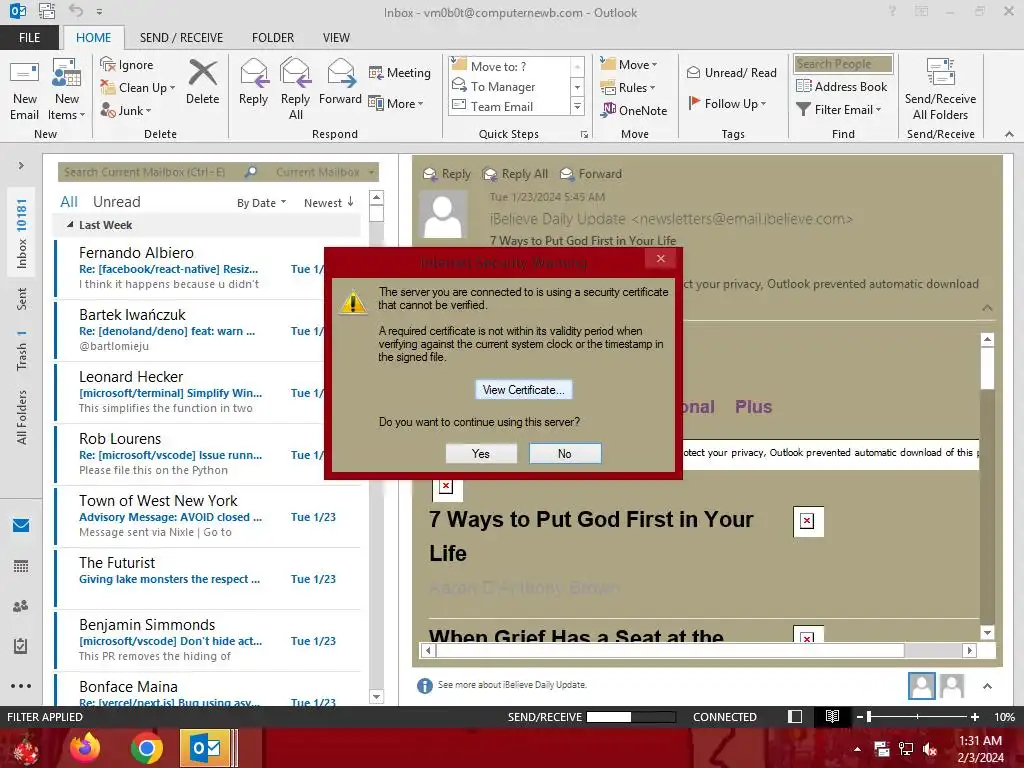Click Yes in the security warning
Screen dimensions: 1024x768
(481, 453)
